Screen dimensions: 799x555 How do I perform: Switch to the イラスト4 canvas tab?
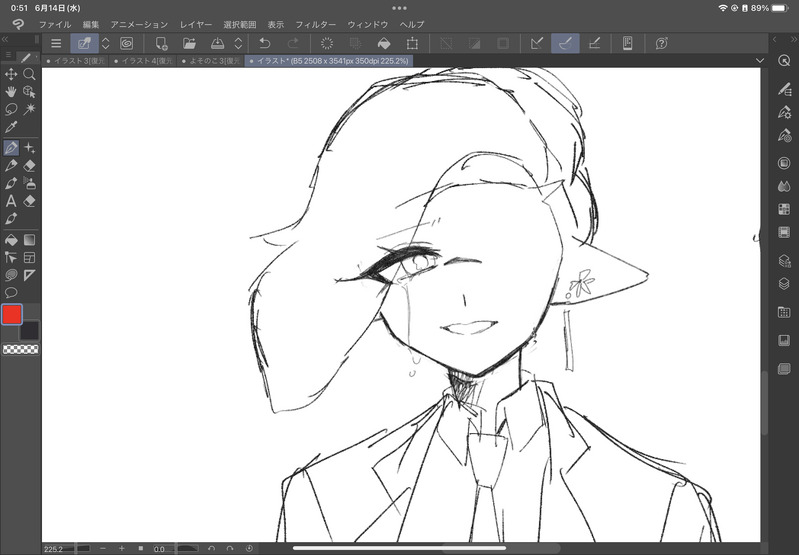click(143, 61)
